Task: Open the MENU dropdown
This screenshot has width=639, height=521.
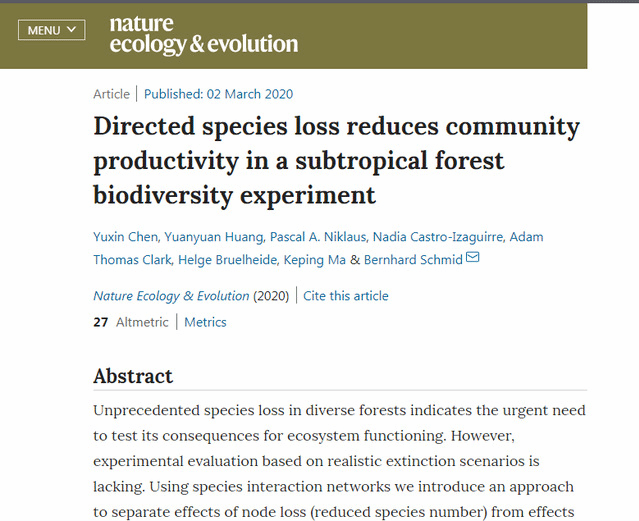Action: [x=52, y=30]
